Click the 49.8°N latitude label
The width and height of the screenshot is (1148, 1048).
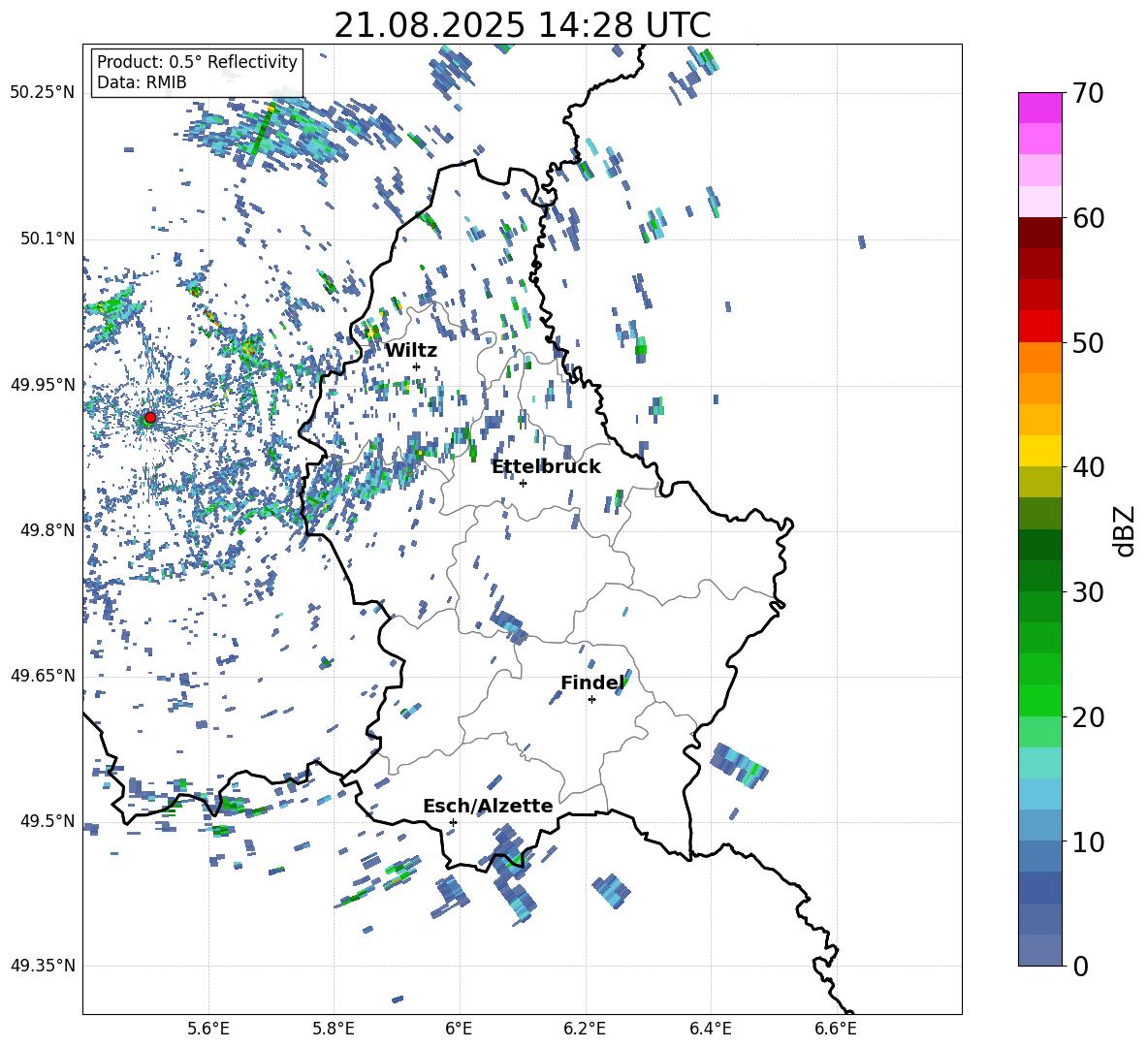[x=48, y=530]
